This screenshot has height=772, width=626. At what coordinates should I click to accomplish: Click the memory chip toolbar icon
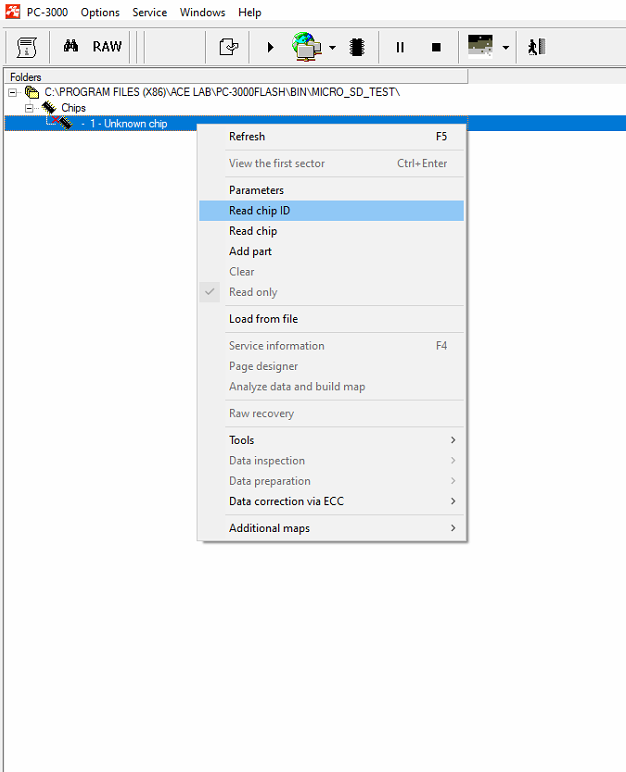tap(357, 47)
